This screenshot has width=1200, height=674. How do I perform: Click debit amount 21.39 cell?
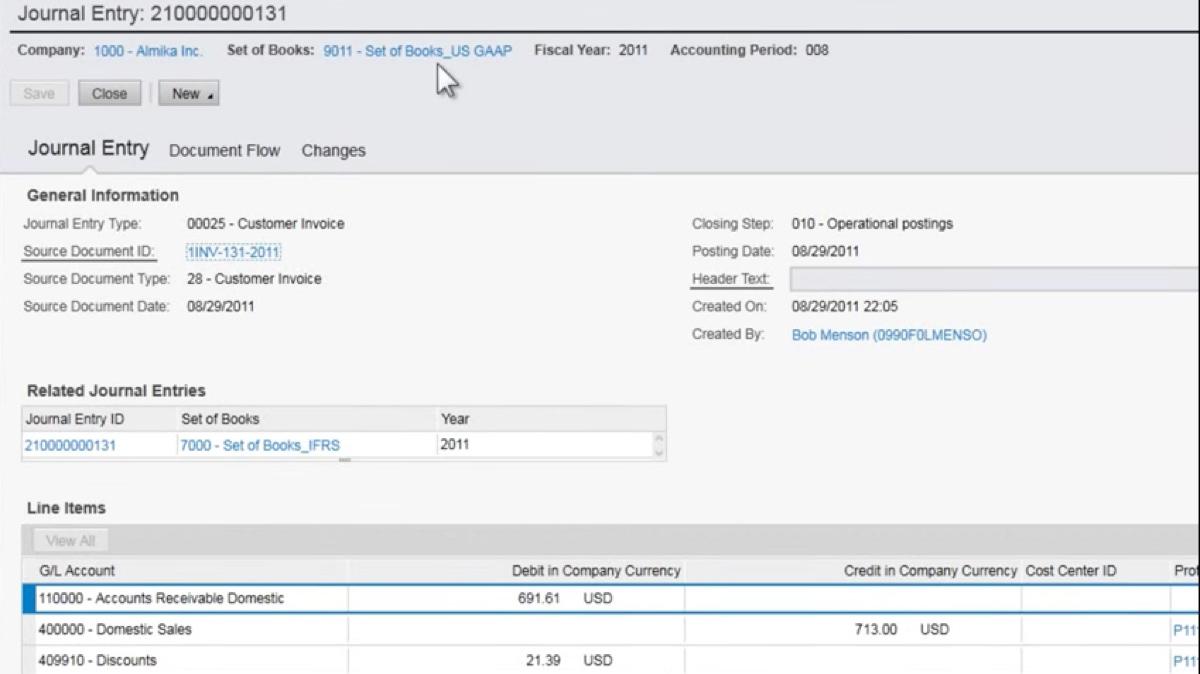[x=516, y=660]
